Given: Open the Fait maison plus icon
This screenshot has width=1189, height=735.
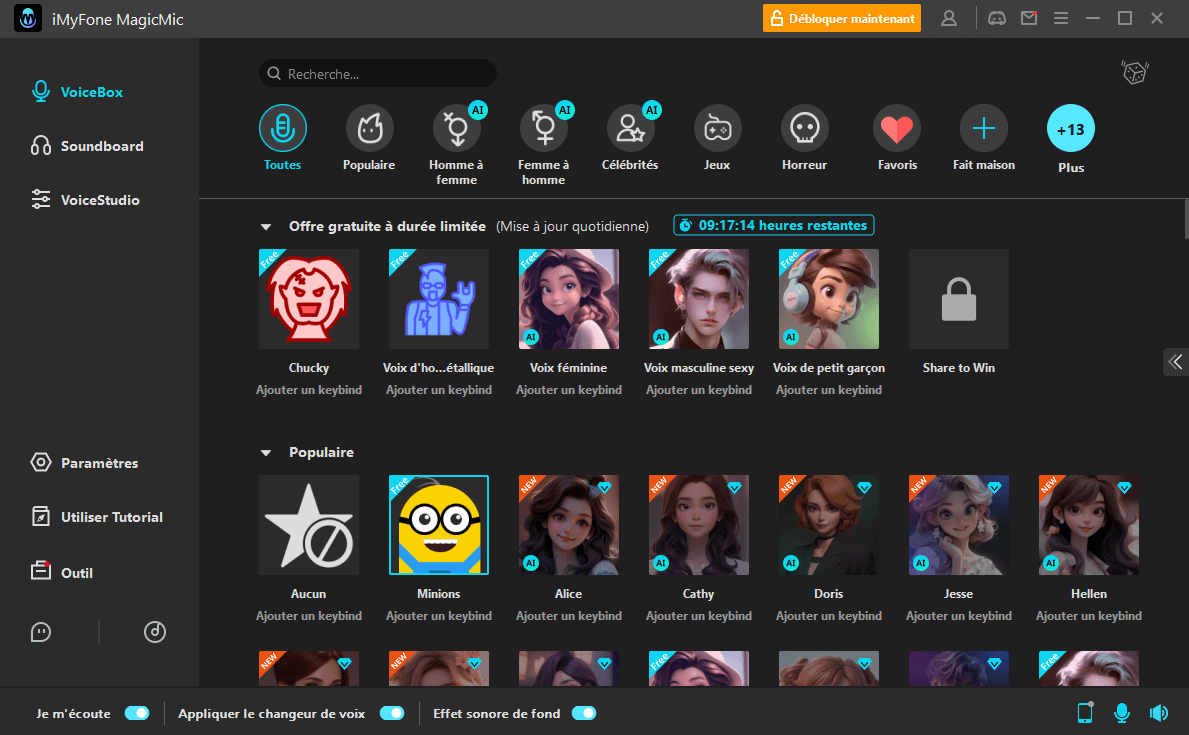Looking at the screenshot, I should pos(984,128).
